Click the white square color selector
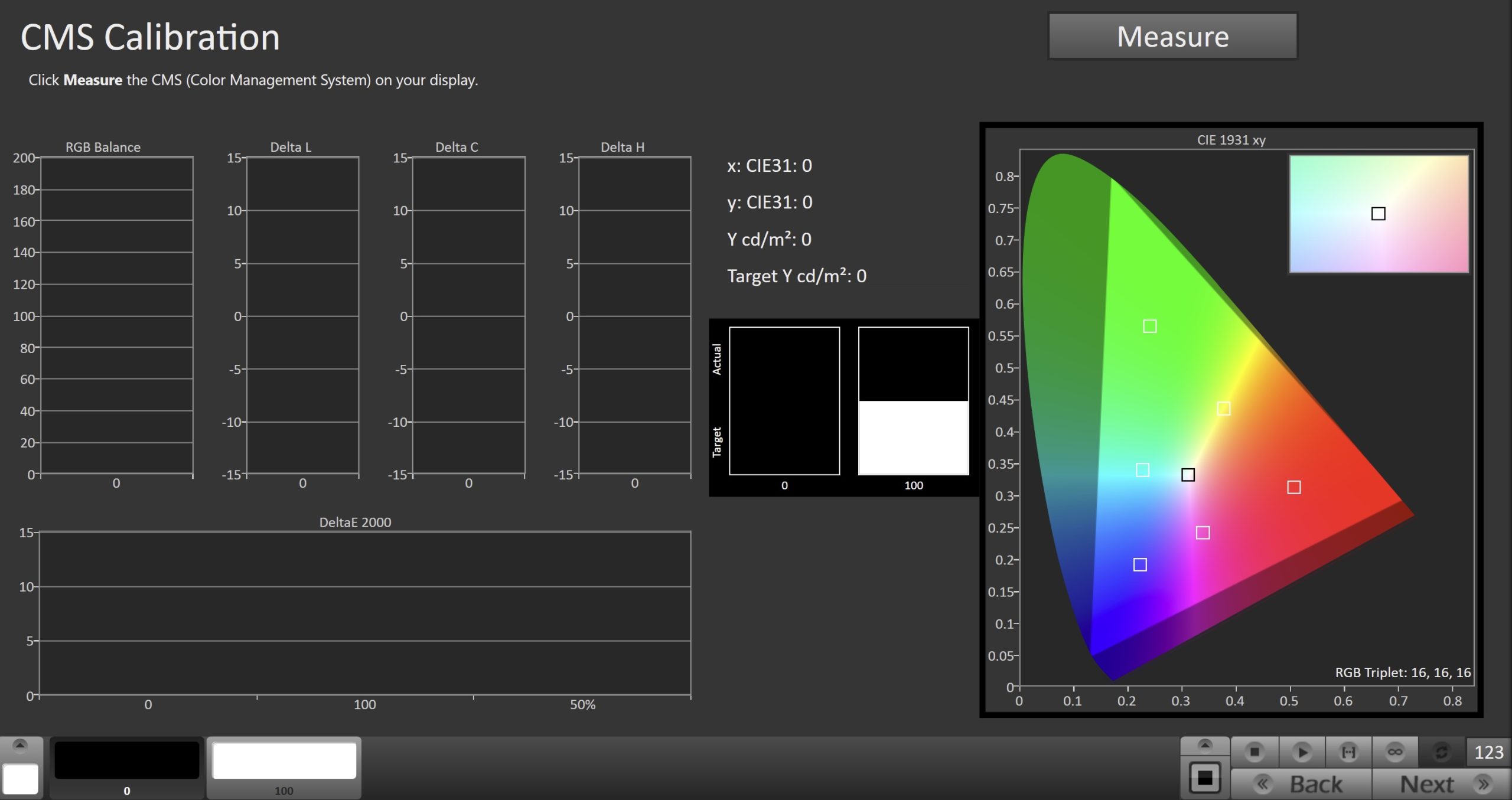 (21, 779)
